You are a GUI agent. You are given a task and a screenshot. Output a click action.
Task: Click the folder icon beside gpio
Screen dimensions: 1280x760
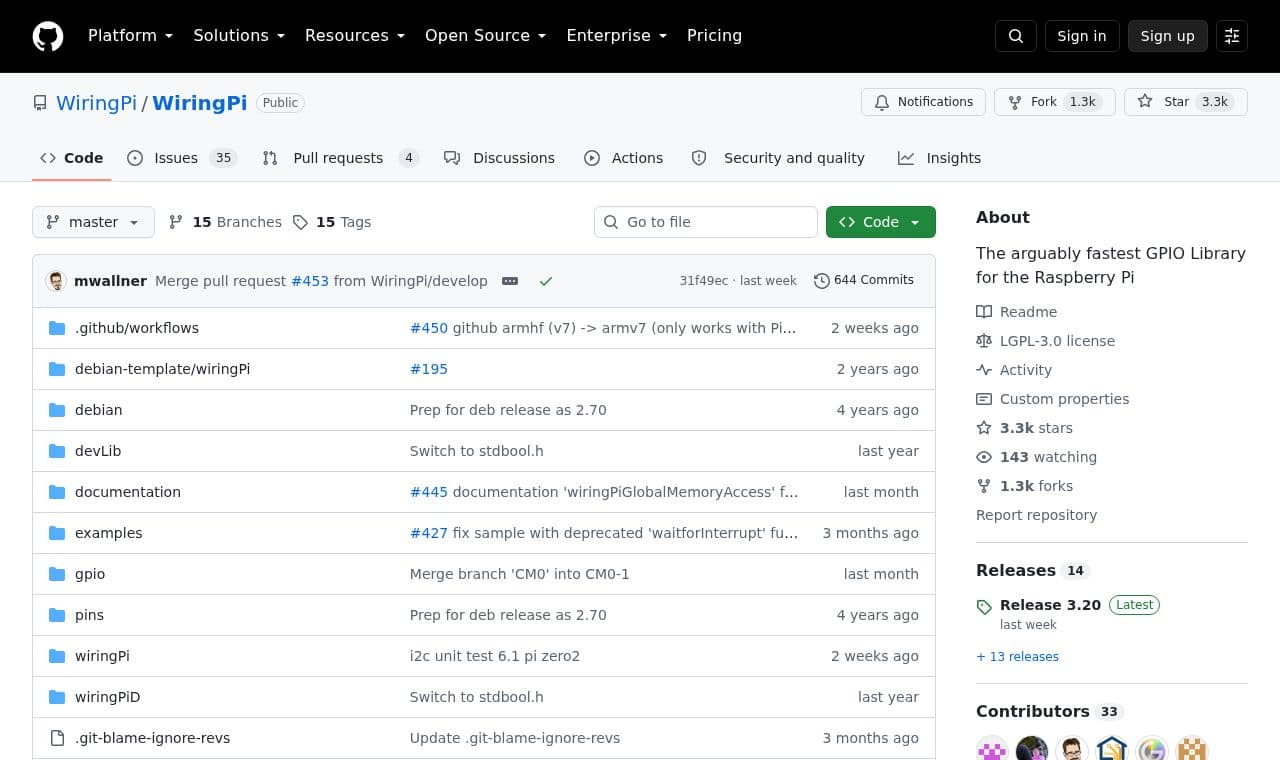tap(57, 574)
